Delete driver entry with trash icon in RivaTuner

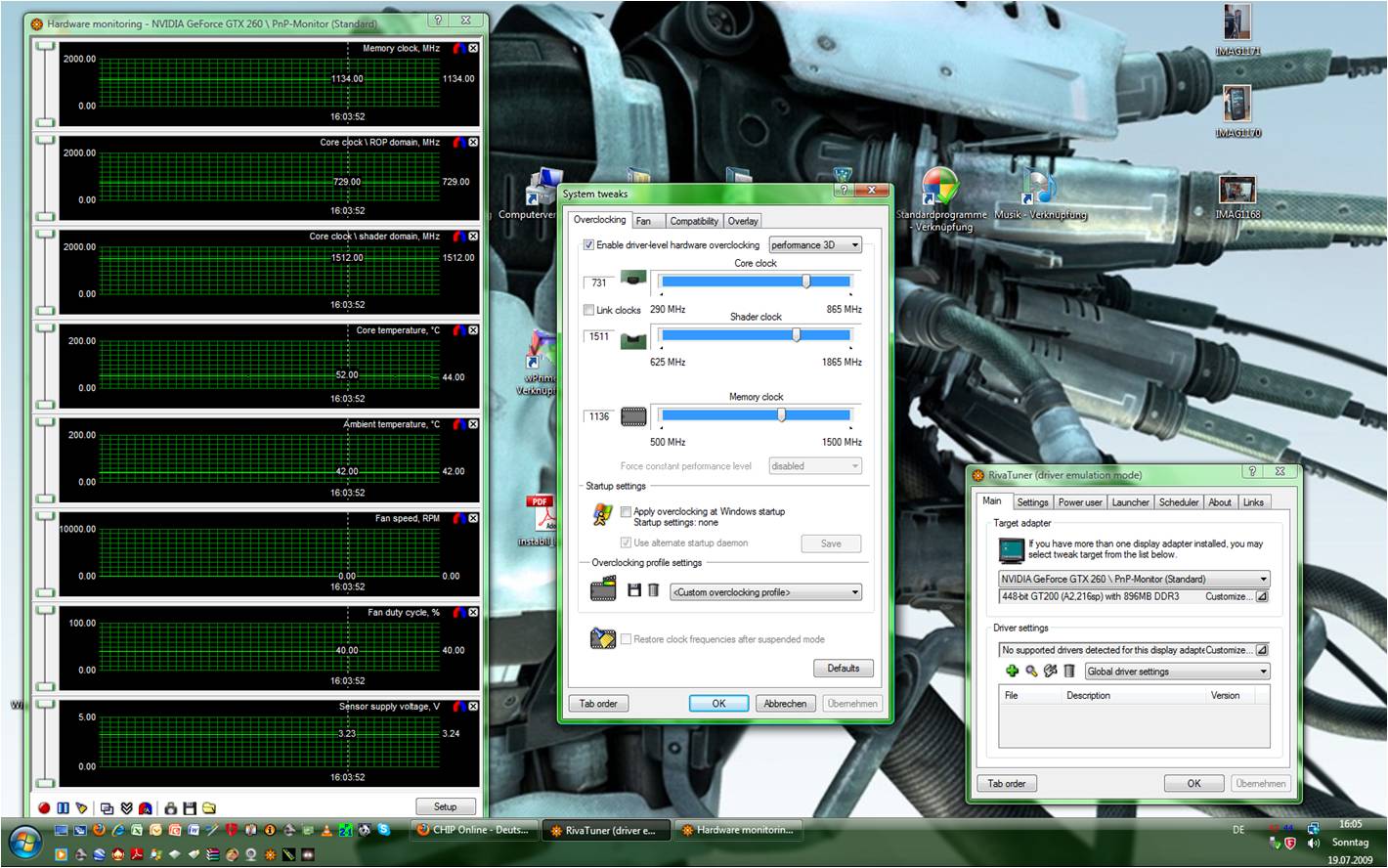(x=1069, y=671)
